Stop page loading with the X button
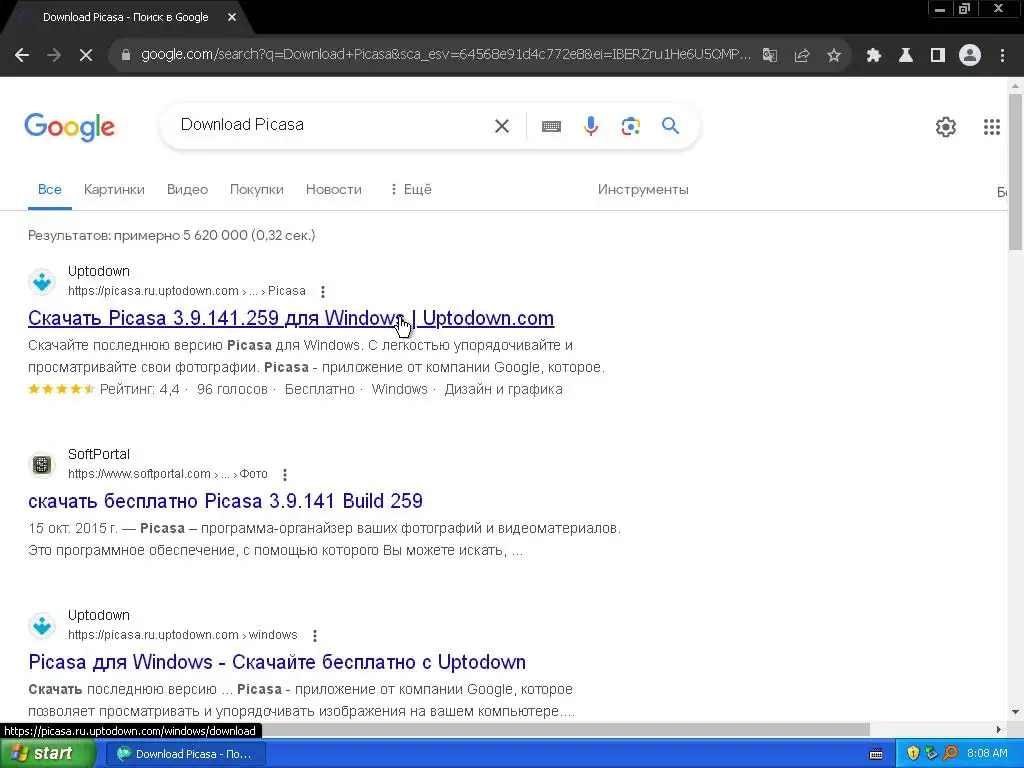1024x768 pixels. pyautogui.click(x=86, y=56)
